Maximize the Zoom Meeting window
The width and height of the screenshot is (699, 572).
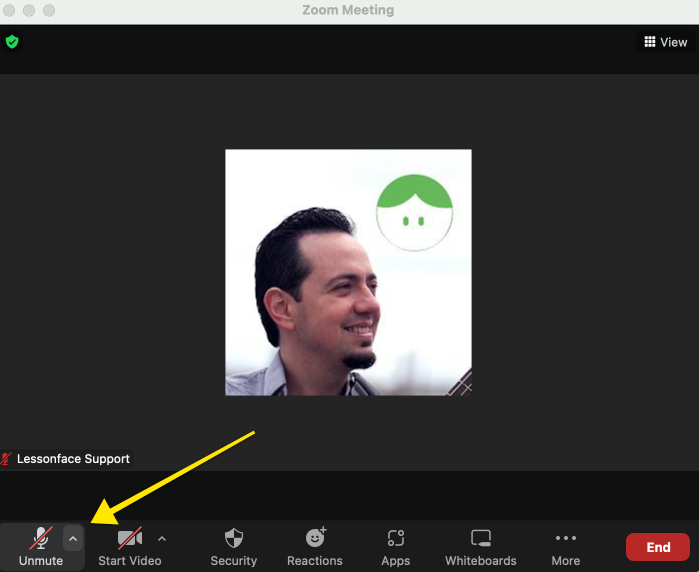[x=51, y=10]
